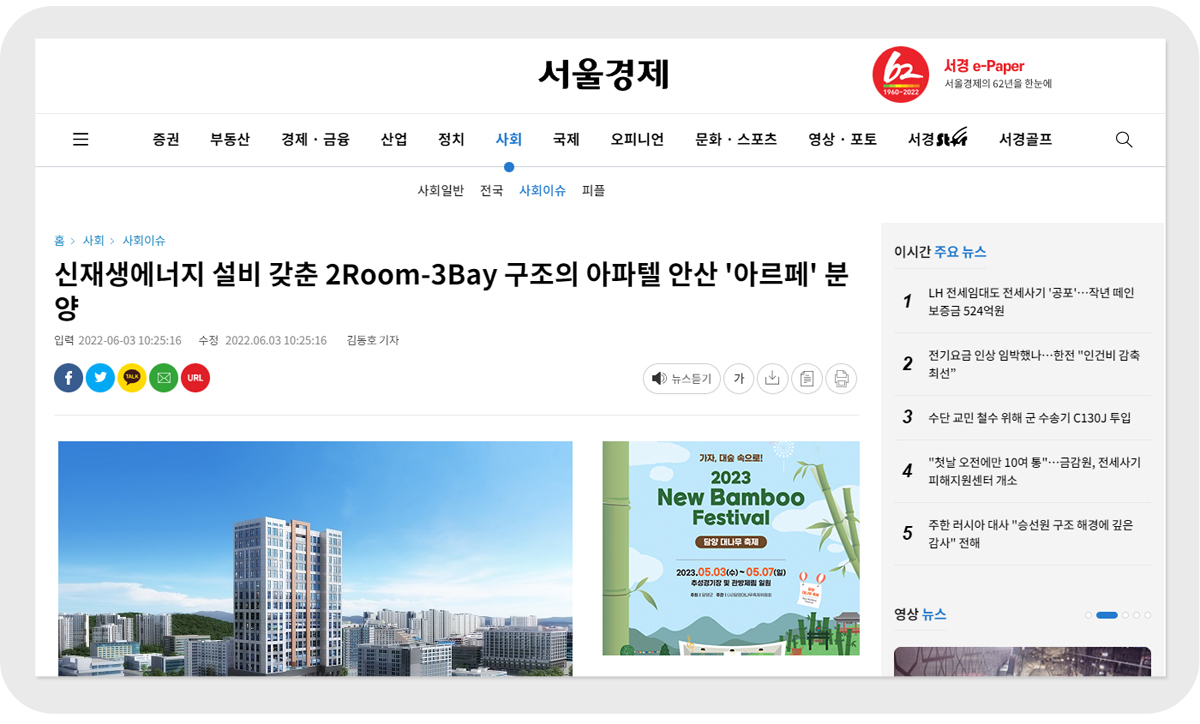Share article on Twitter

100,378
